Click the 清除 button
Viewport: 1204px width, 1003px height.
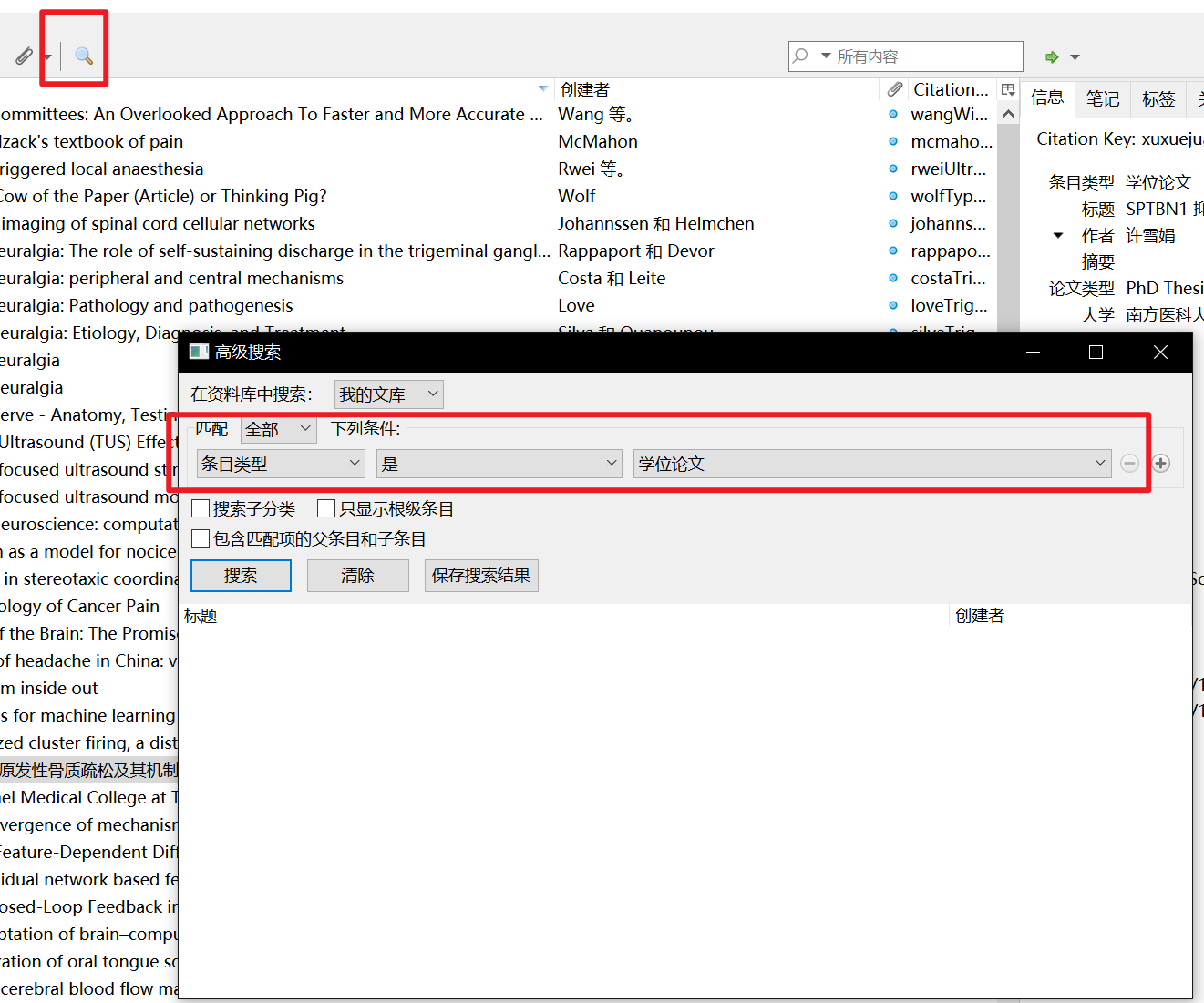357,576
